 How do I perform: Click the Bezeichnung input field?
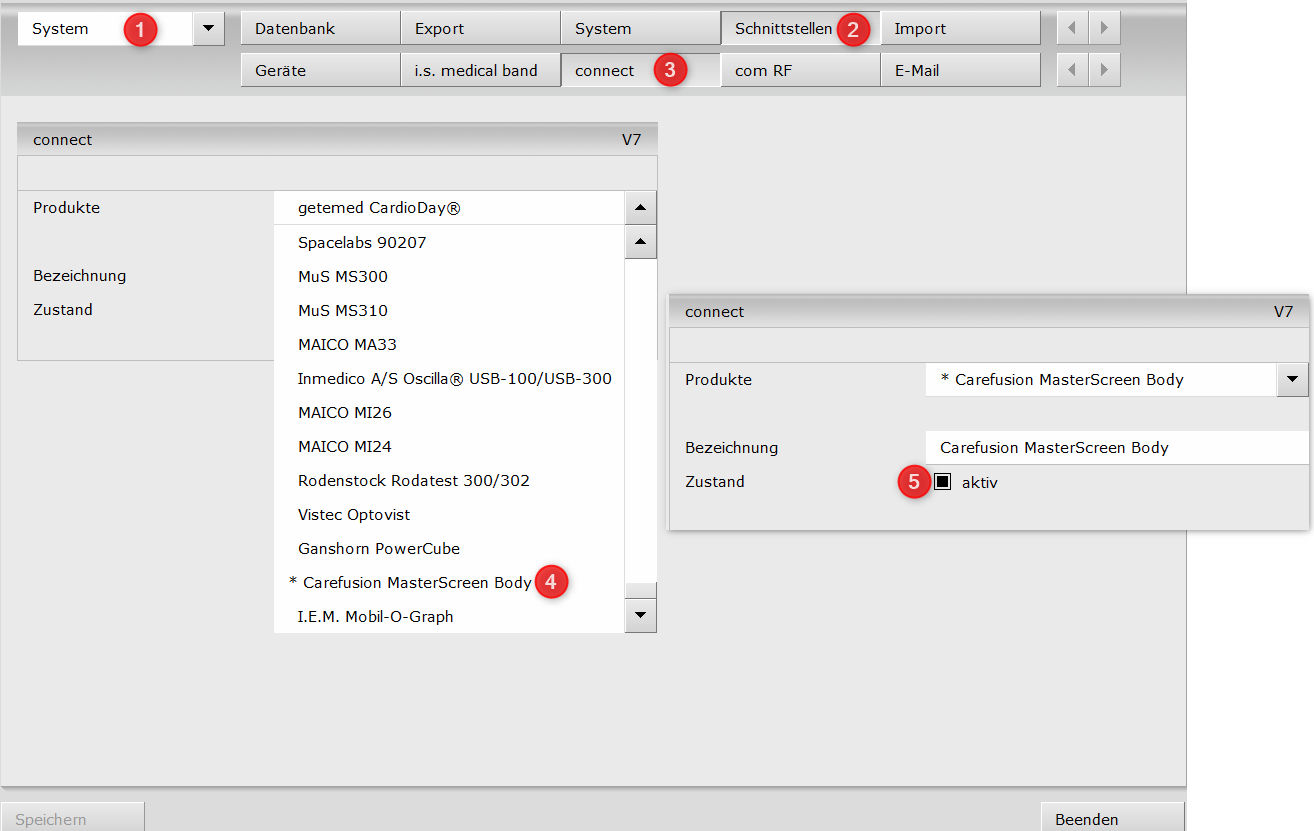coord(1117,448)
